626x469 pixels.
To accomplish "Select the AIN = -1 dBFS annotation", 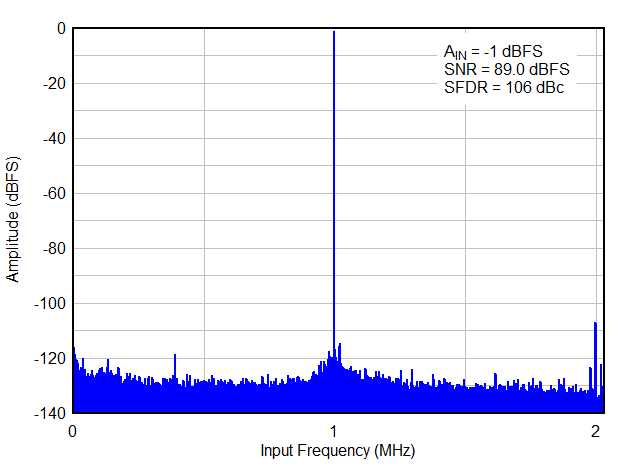I will pos(493,51).
